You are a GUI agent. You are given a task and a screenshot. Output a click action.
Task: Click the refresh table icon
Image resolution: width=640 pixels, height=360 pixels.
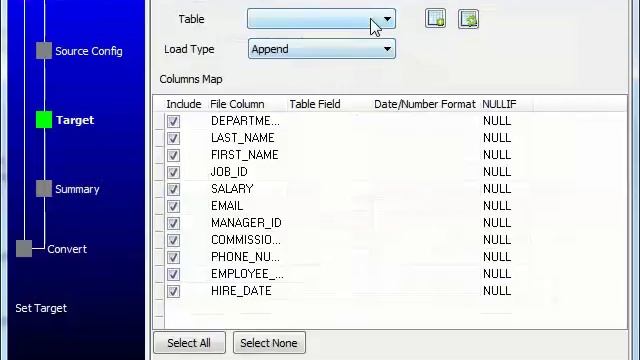click(x=468, y=19)
